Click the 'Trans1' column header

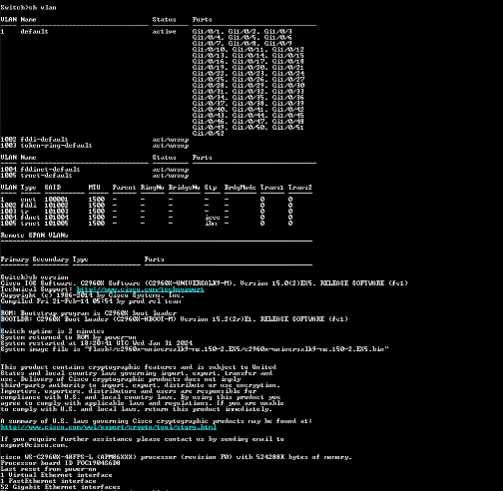coord(272,187)
